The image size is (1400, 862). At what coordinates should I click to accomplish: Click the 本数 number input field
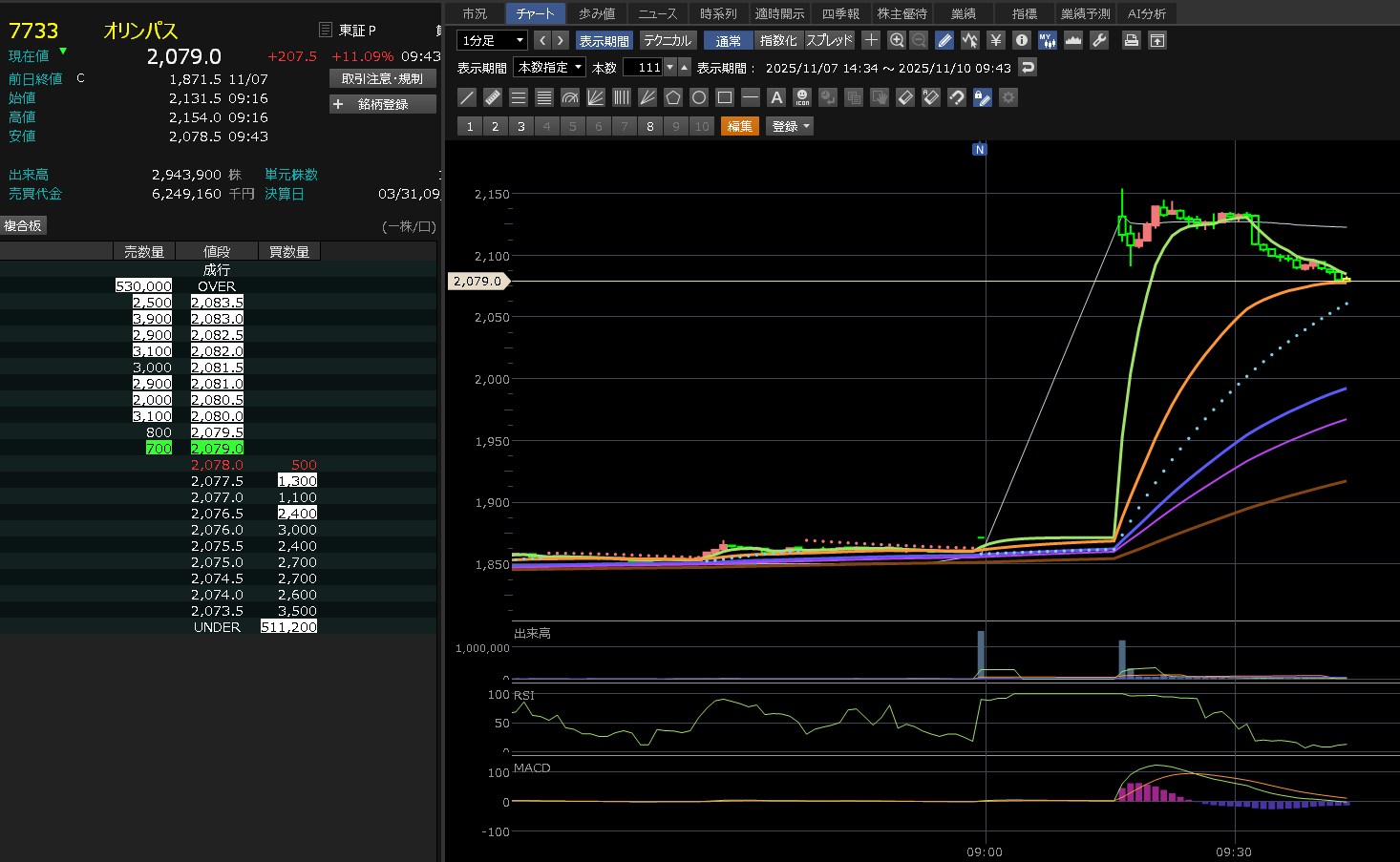point(644,68)
